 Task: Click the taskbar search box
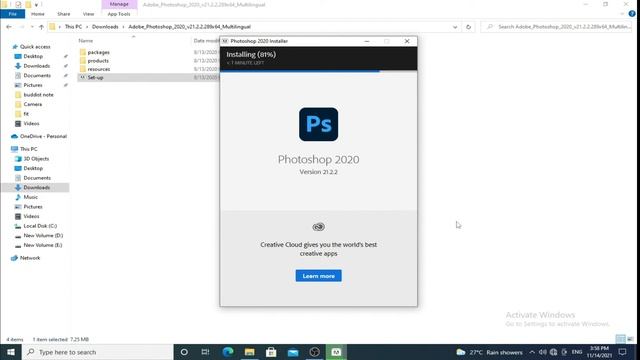[98, 352]
